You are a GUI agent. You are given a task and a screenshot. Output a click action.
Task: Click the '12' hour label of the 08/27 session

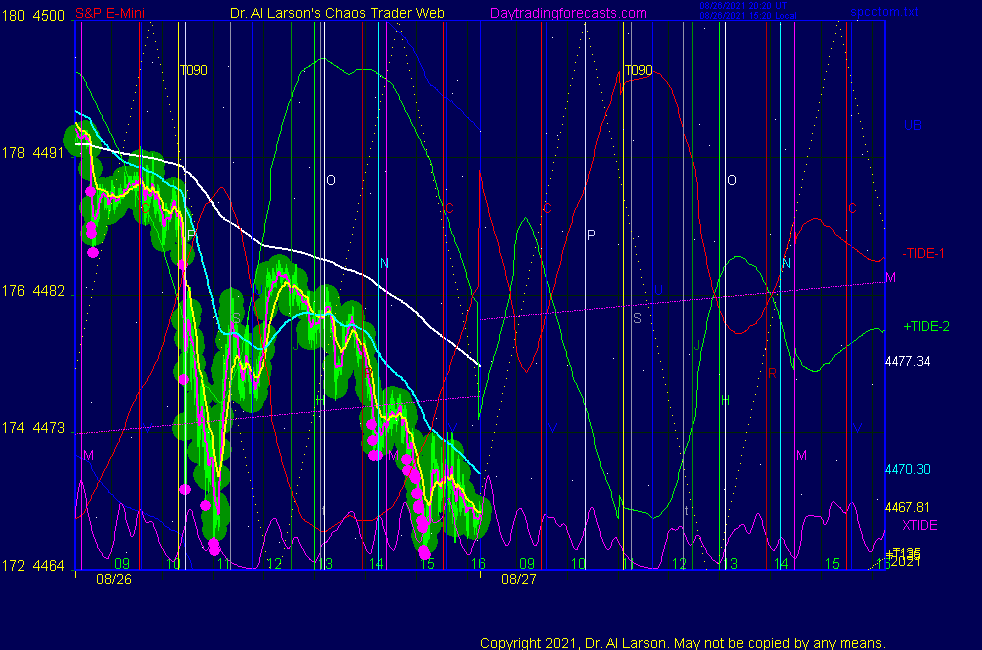680,564
